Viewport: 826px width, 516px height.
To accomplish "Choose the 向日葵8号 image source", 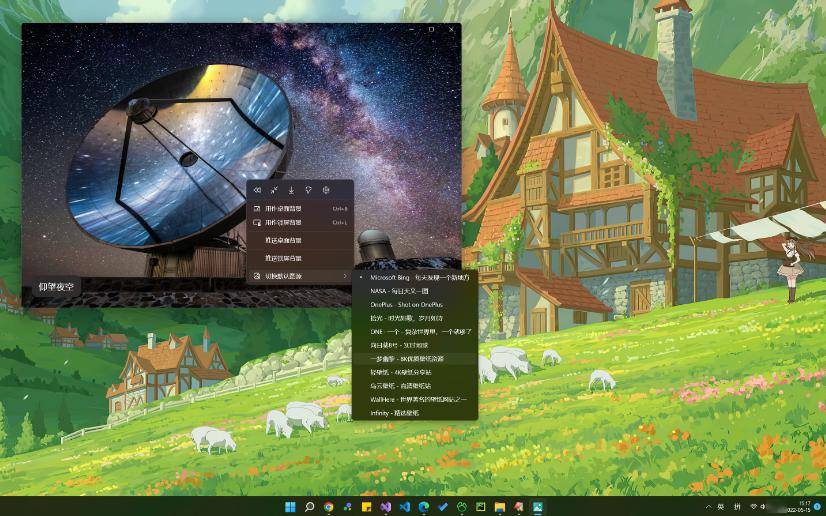I will tap(415, 345).
